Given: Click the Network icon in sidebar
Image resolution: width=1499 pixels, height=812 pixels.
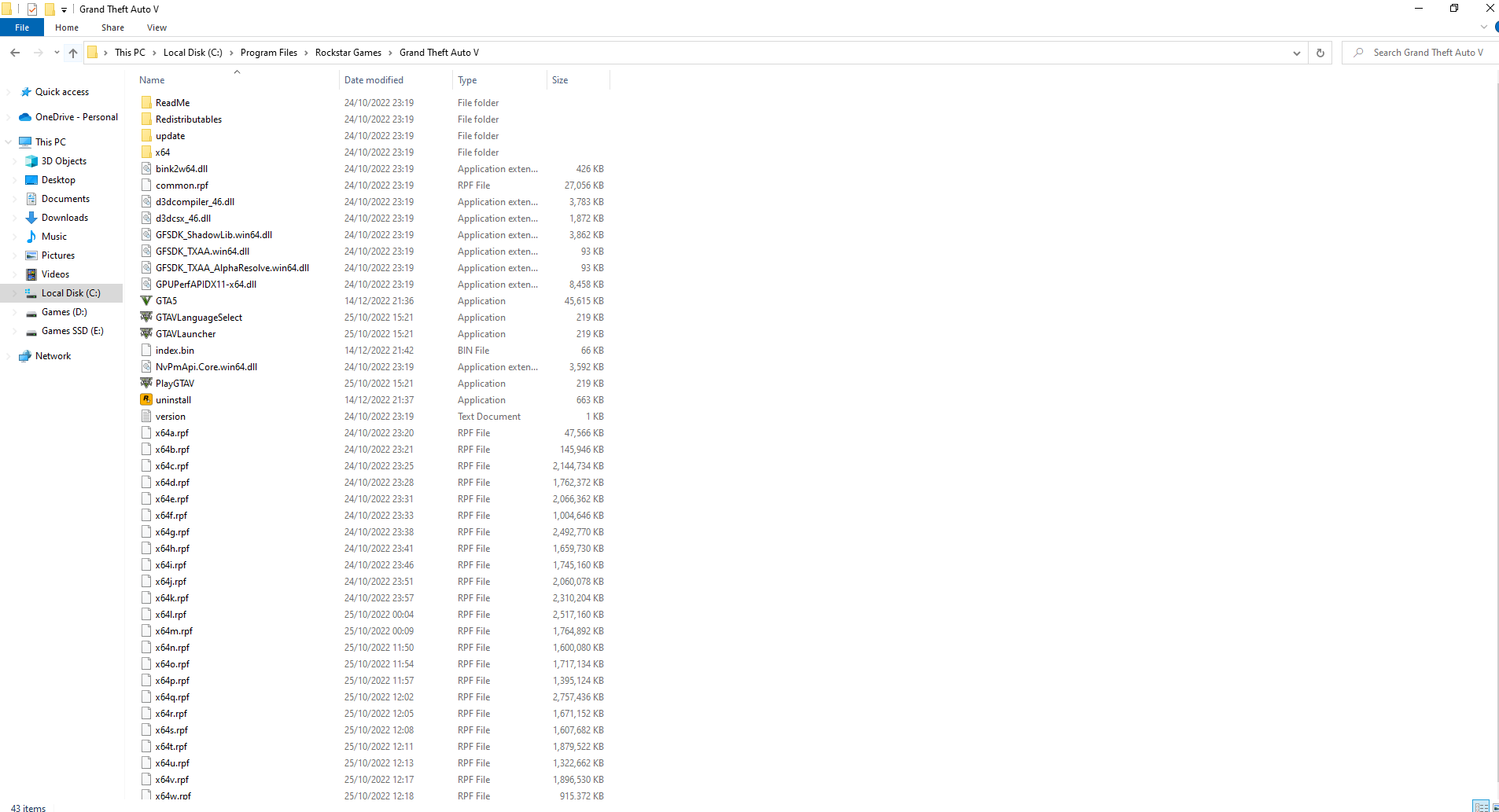Looking at the screenshot, I should 25,356.
